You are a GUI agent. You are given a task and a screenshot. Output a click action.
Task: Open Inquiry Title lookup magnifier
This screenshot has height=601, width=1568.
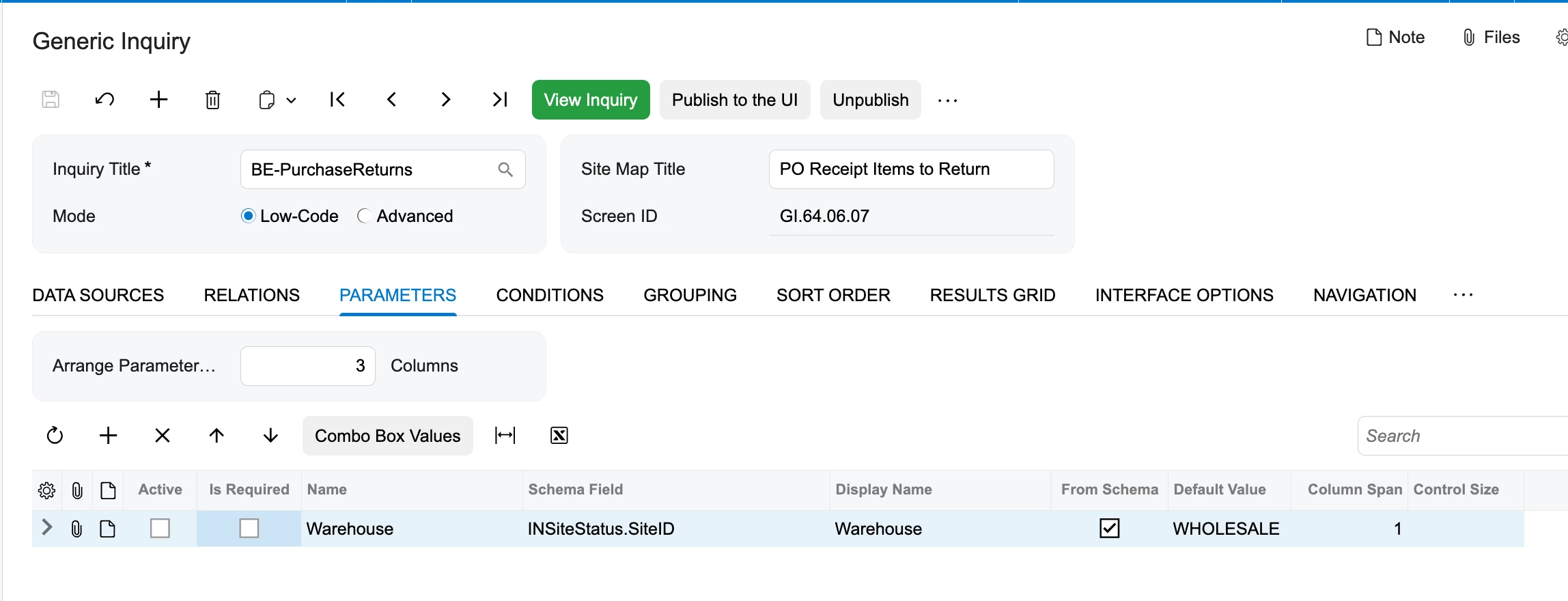tap(505, 169)
